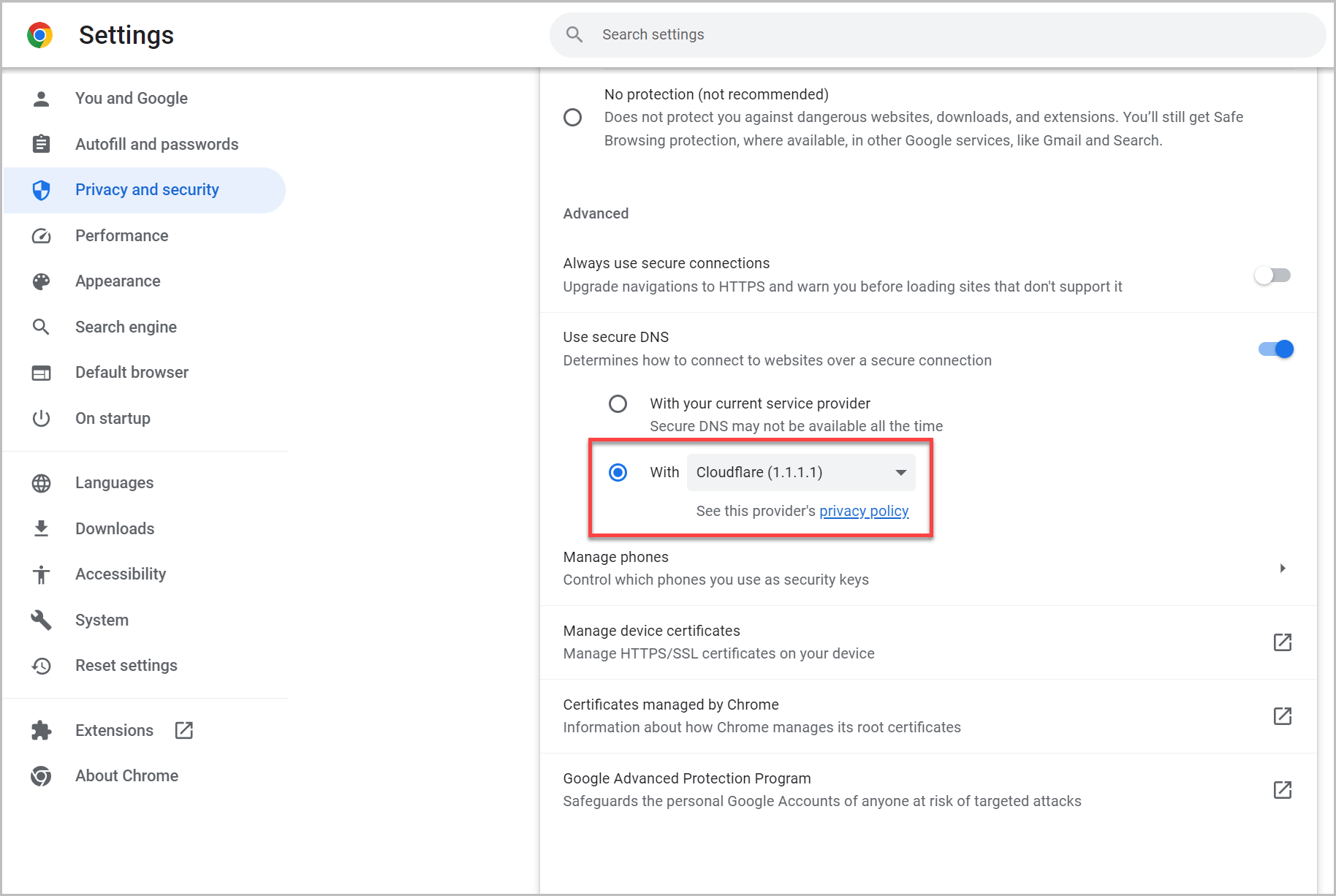The width and height of the screenshot is (1336, 896).
Task: Click the Accessibility figure icon
Action: 42,574
